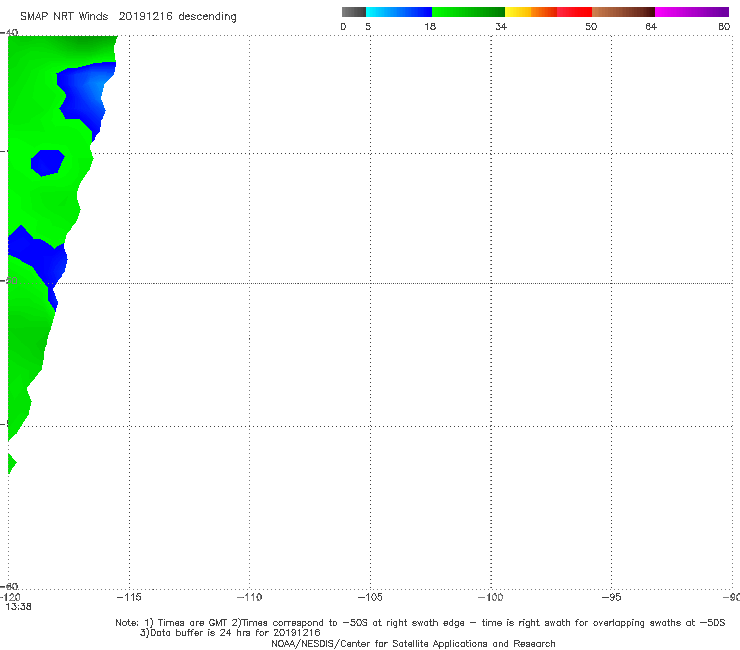The width and height of the screenshot is (740, 650).
Task: Click the longitude label -105
Action: pyautogui.click(x=370, y=597)
